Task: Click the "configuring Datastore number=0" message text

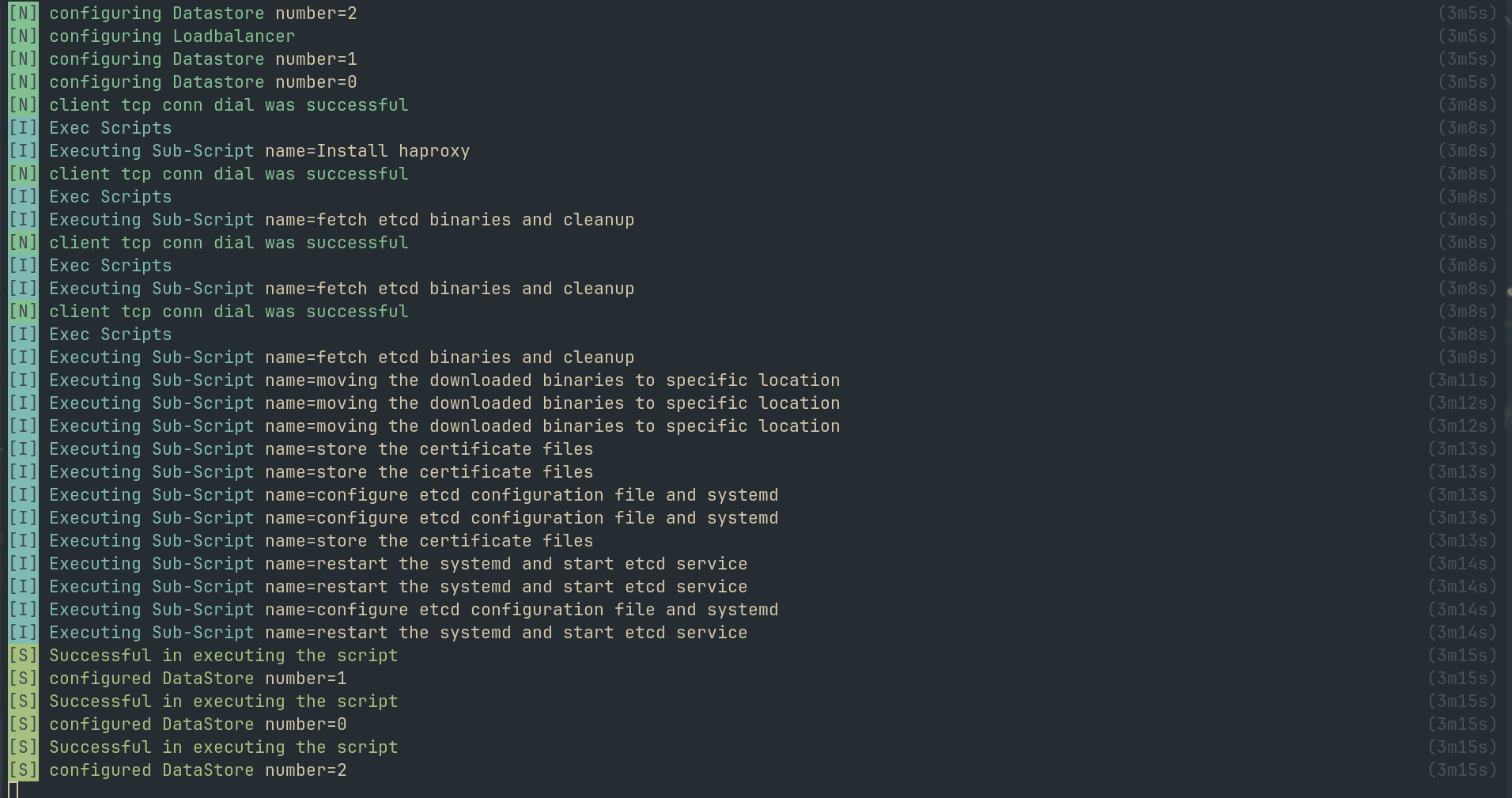Action: pos(202,82)
